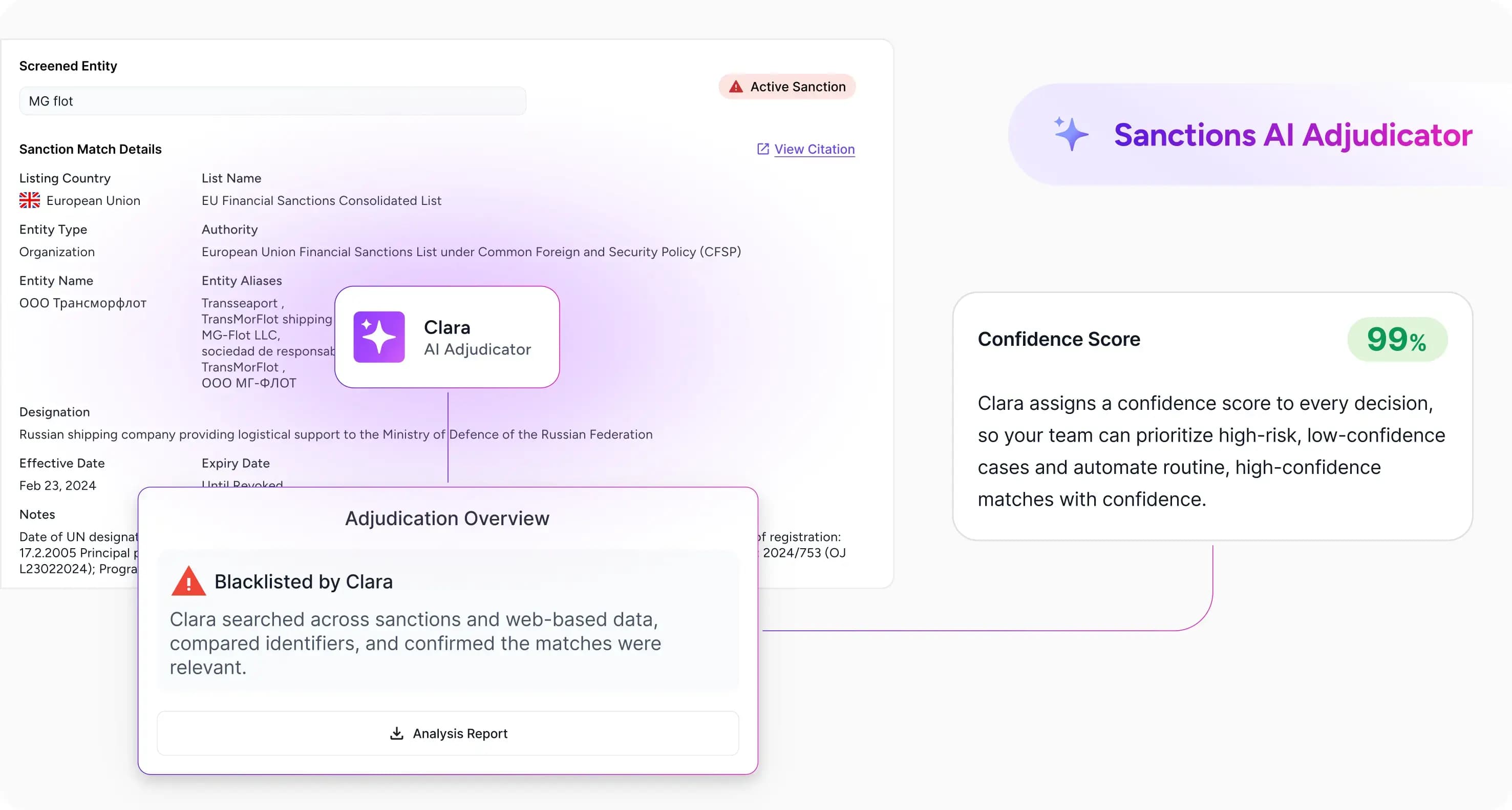Viewport: 1512px width, 810px height.
Task: Click the external link icon beside View Citation
Action: pyautogui.click(x=762, y=149)
